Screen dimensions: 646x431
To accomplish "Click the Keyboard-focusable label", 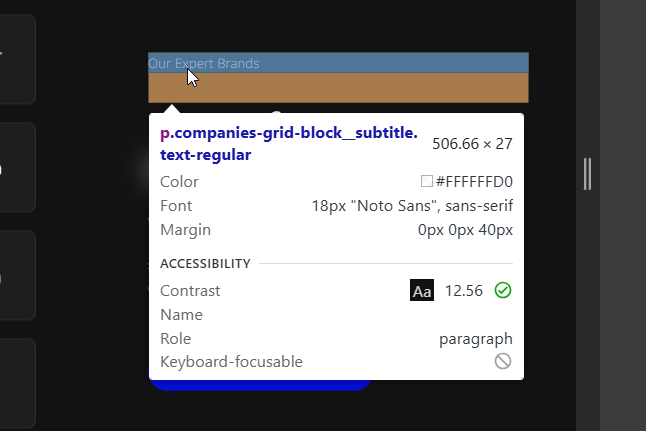I will 231,362.
